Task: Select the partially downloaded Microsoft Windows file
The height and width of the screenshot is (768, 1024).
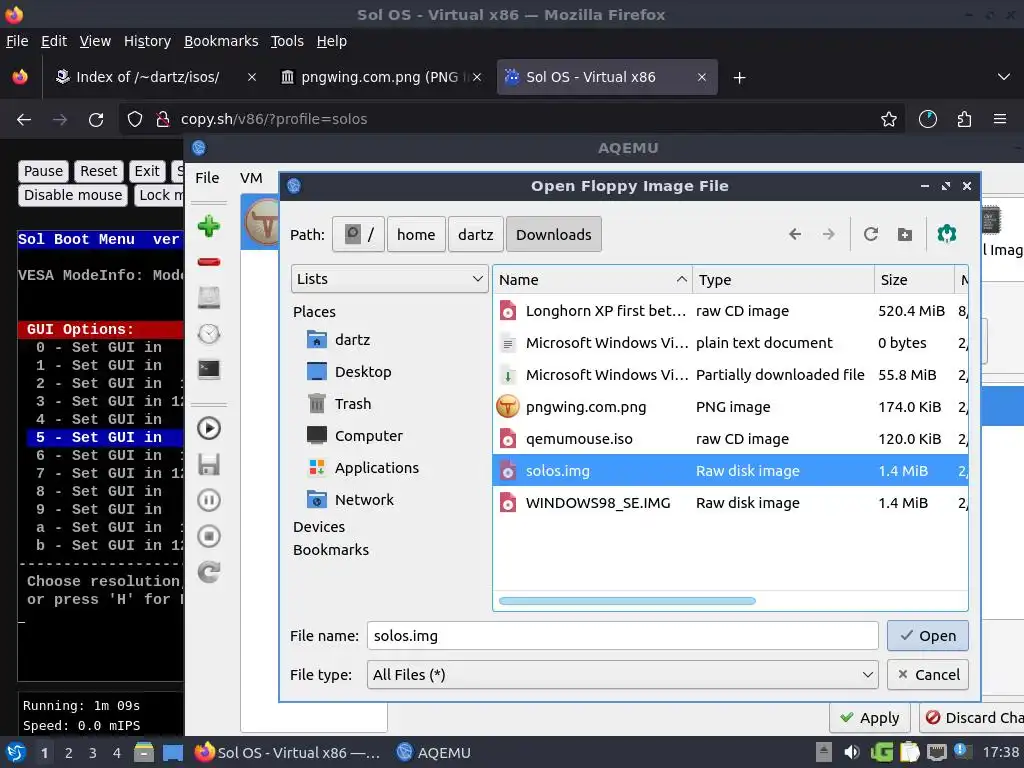Action: [730, 375]
